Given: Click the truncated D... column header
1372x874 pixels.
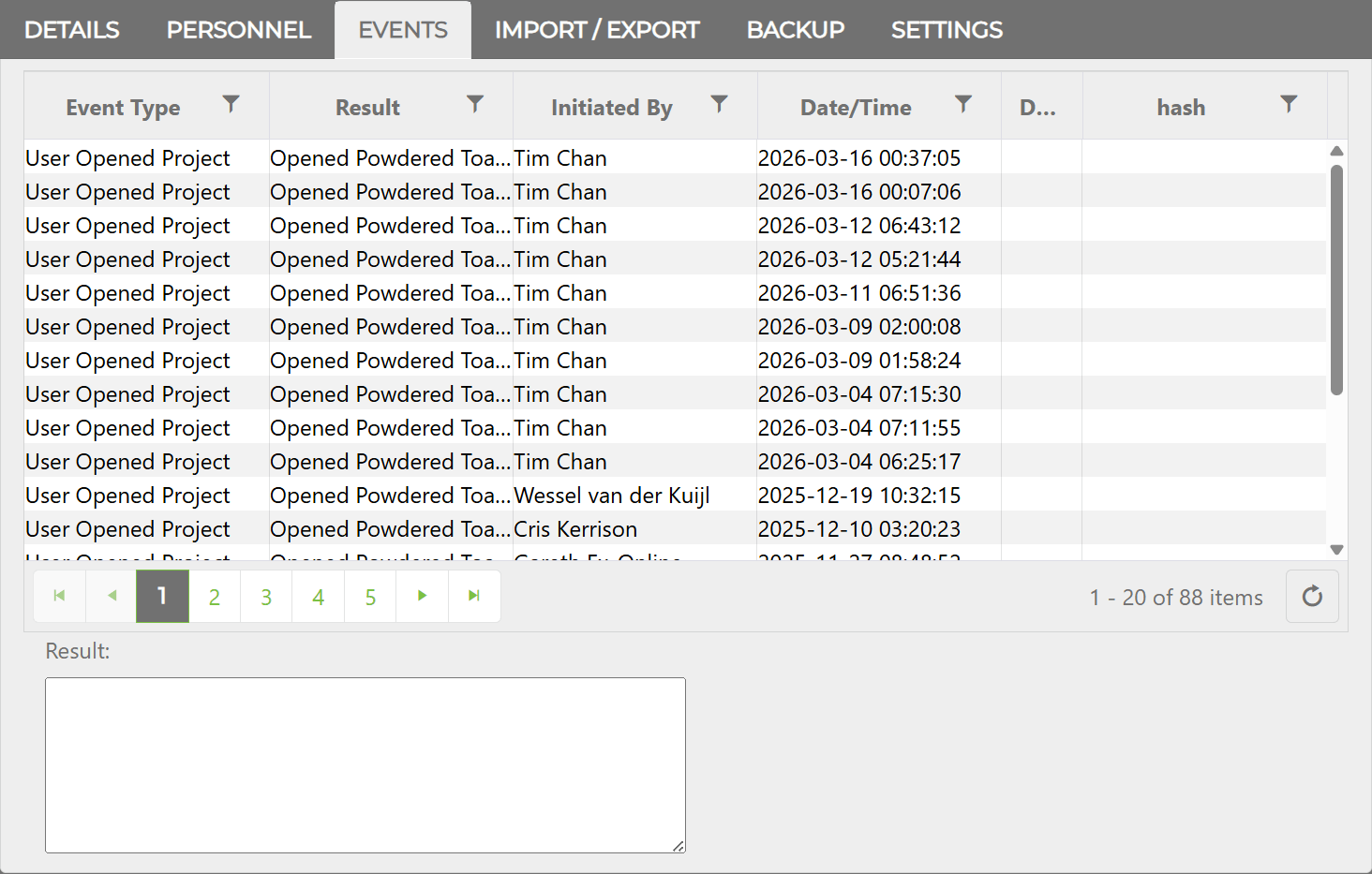Looking at the screenshot, I should click(x=1037, y=108).
